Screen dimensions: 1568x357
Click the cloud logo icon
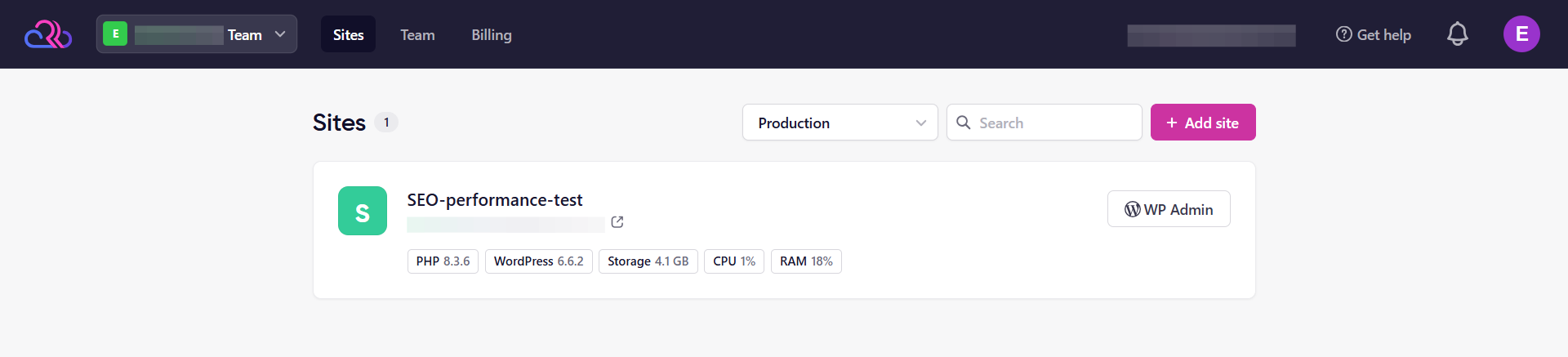48,34
